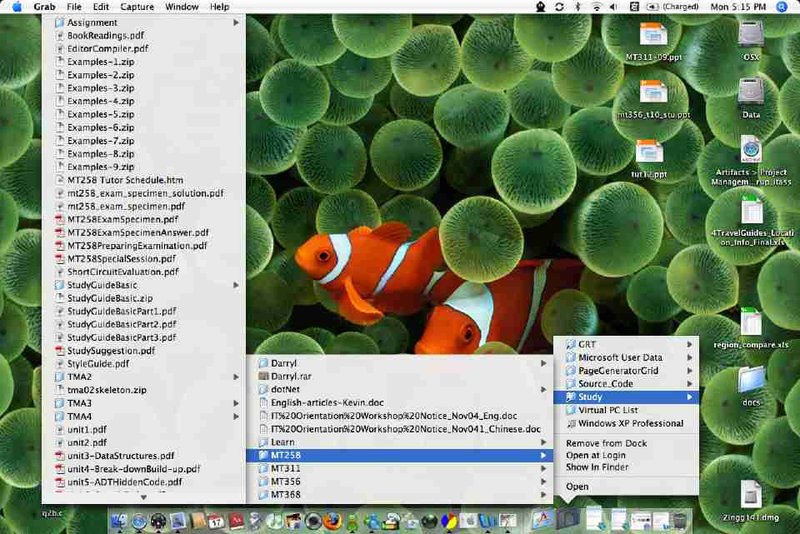Select the MT258 folder menu item

coord(399,455)
